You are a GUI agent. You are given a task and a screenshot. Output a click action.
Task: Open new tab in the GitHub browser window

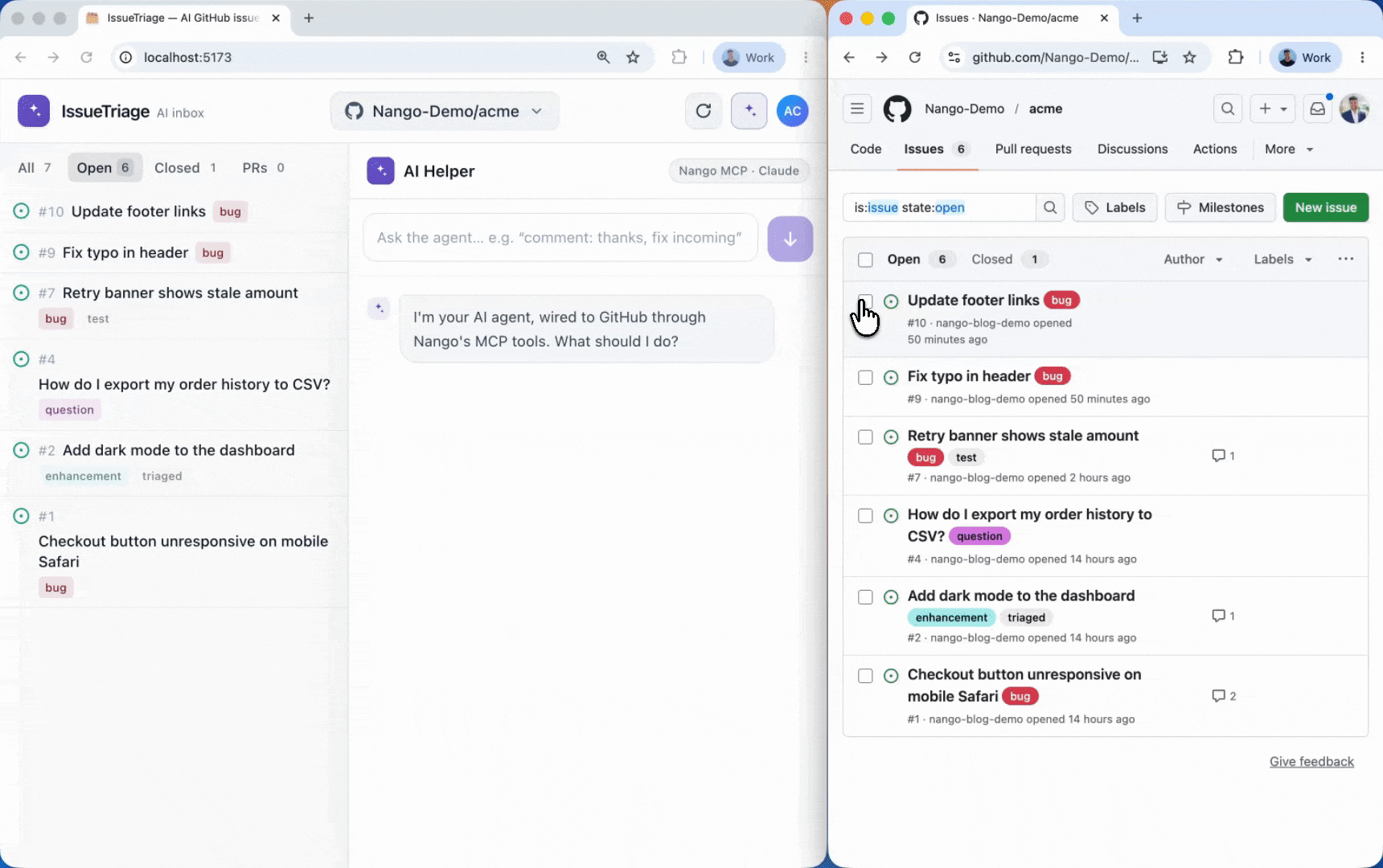(1137, 18)
